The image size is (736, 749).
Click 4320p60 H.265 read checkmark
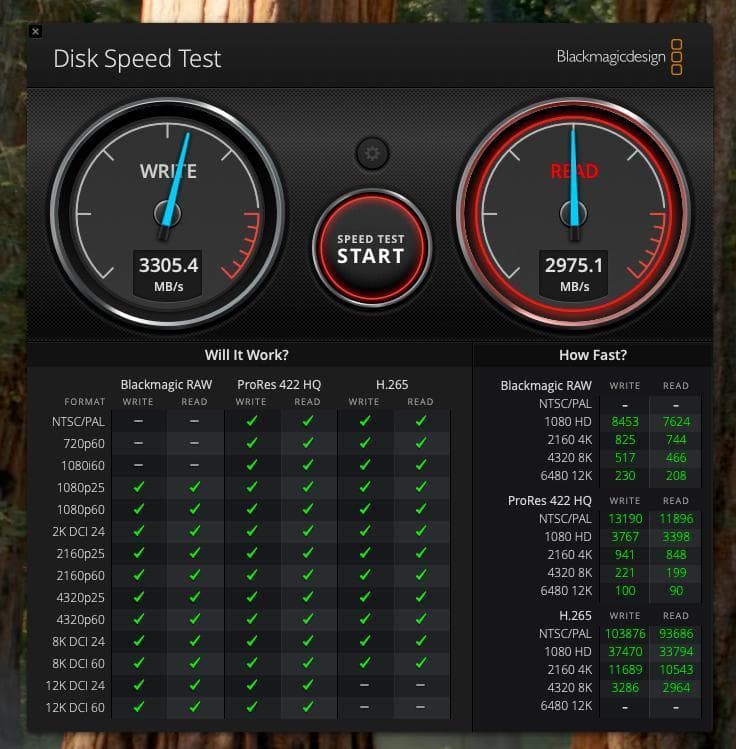[x=421, y=619]
